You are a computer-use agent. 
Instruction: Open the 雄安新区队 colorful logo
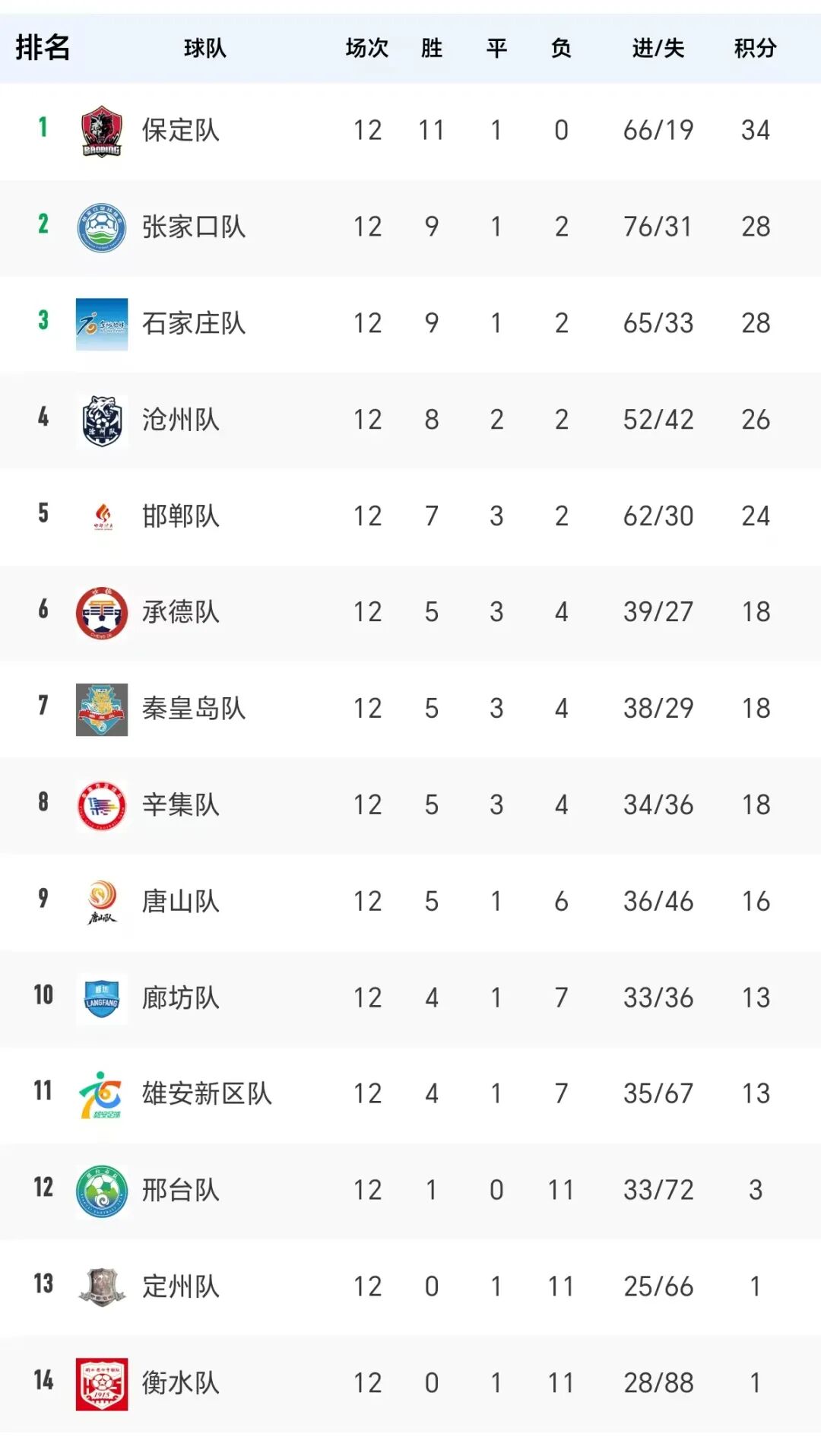[102, 1095]
